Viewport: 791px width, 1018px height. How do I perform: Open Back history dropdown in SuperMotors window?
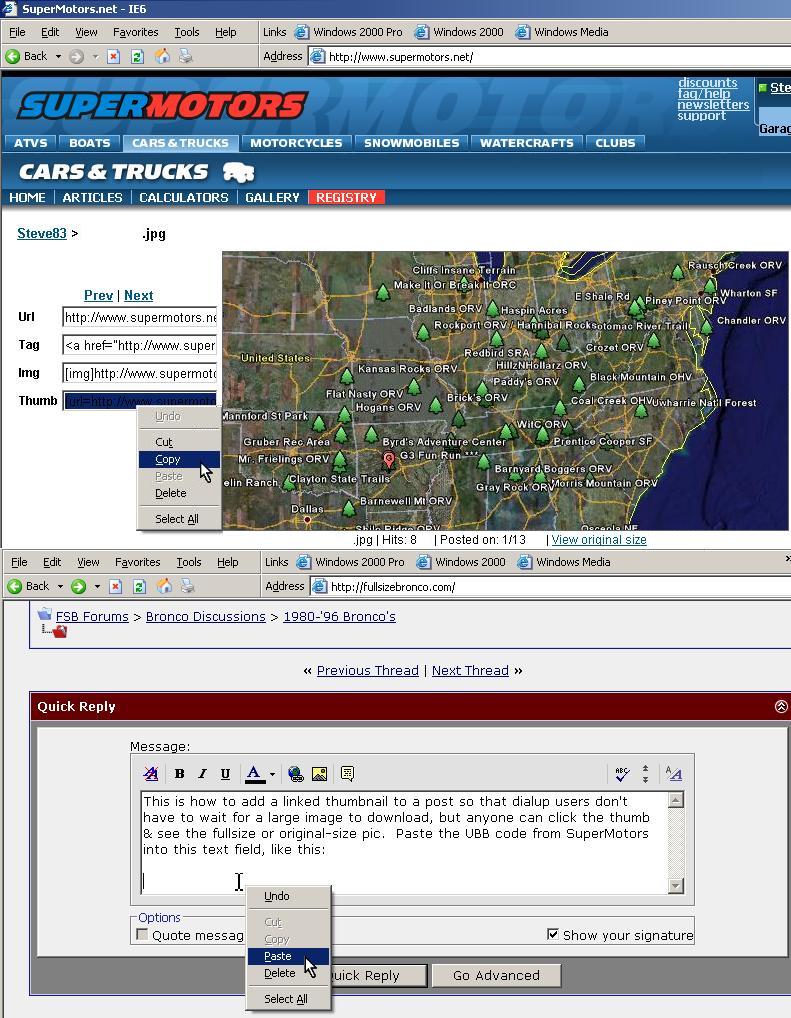tap(58, 56)
